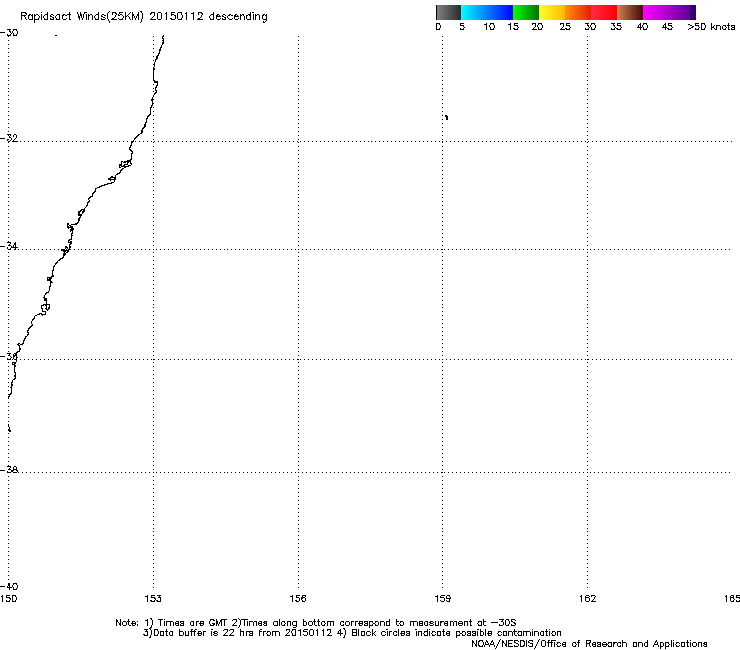
Task: Click the '>50 knots' legend label
Action: 711,27
